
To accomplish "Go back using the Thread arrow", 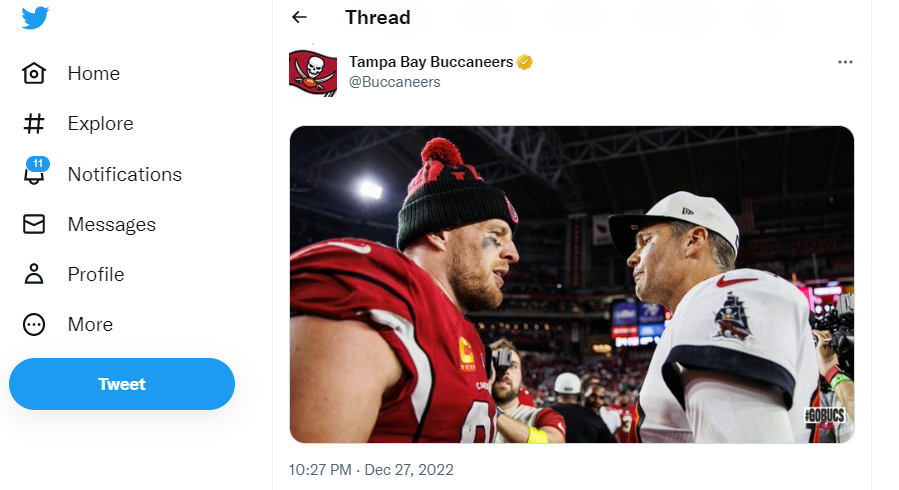I will tap(299, 18).
